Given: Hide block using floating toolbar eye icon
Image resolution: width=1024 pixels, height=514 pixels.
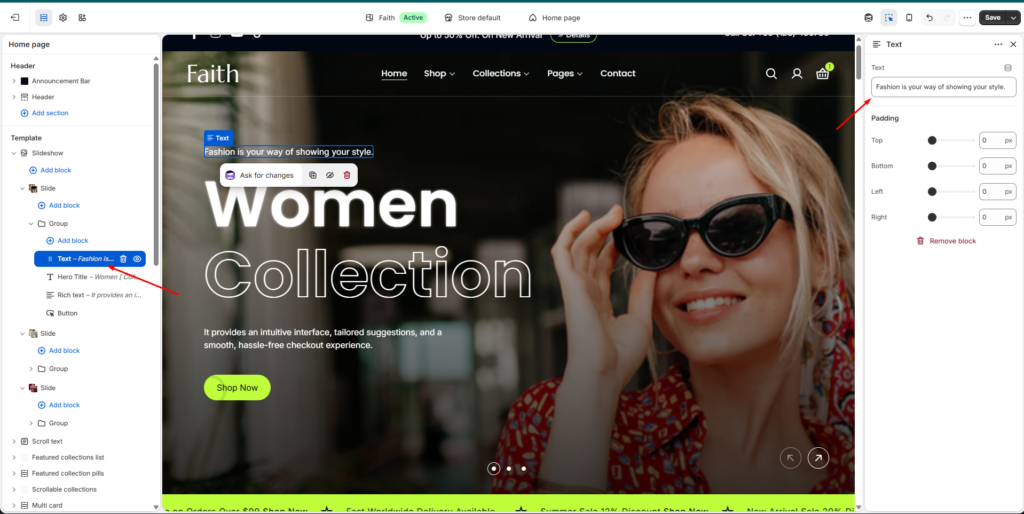Looking at the screenshot, I should point(330,175).
